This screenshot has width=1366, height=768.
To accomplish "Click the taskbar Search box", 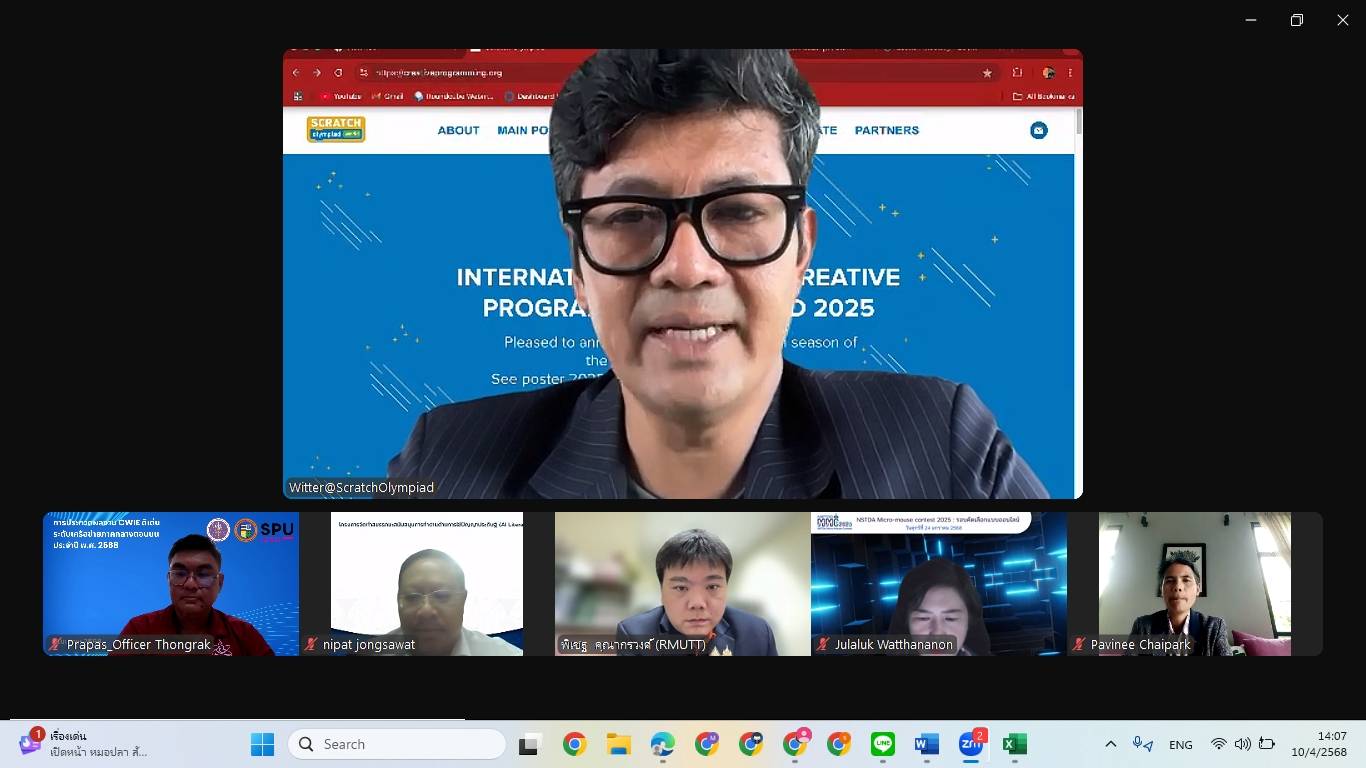I will [397, 744].
